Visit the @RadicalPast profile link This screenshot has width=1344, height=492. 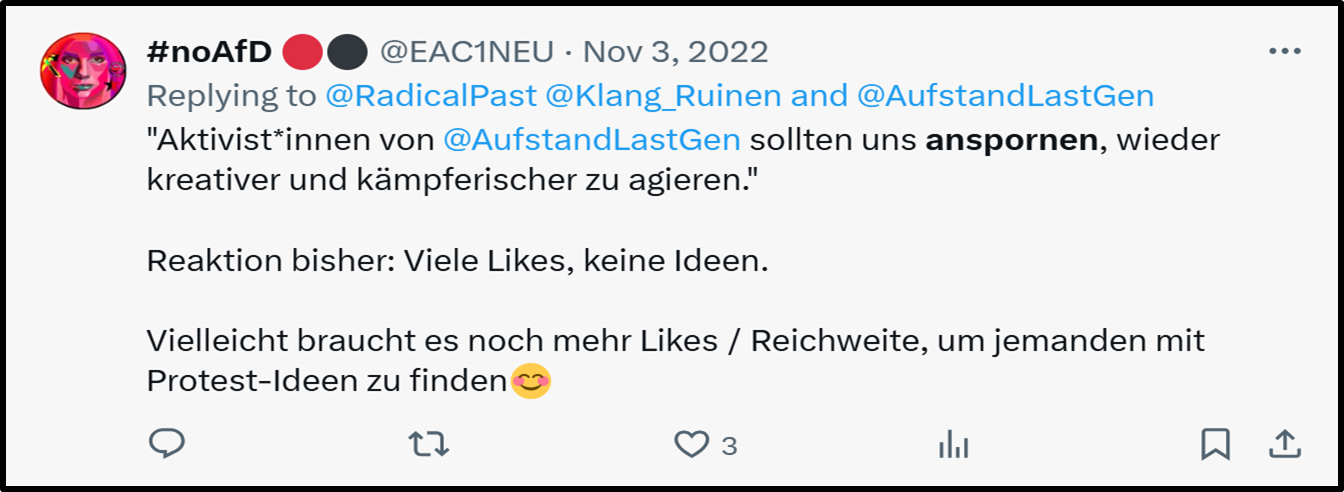point(431,96)
